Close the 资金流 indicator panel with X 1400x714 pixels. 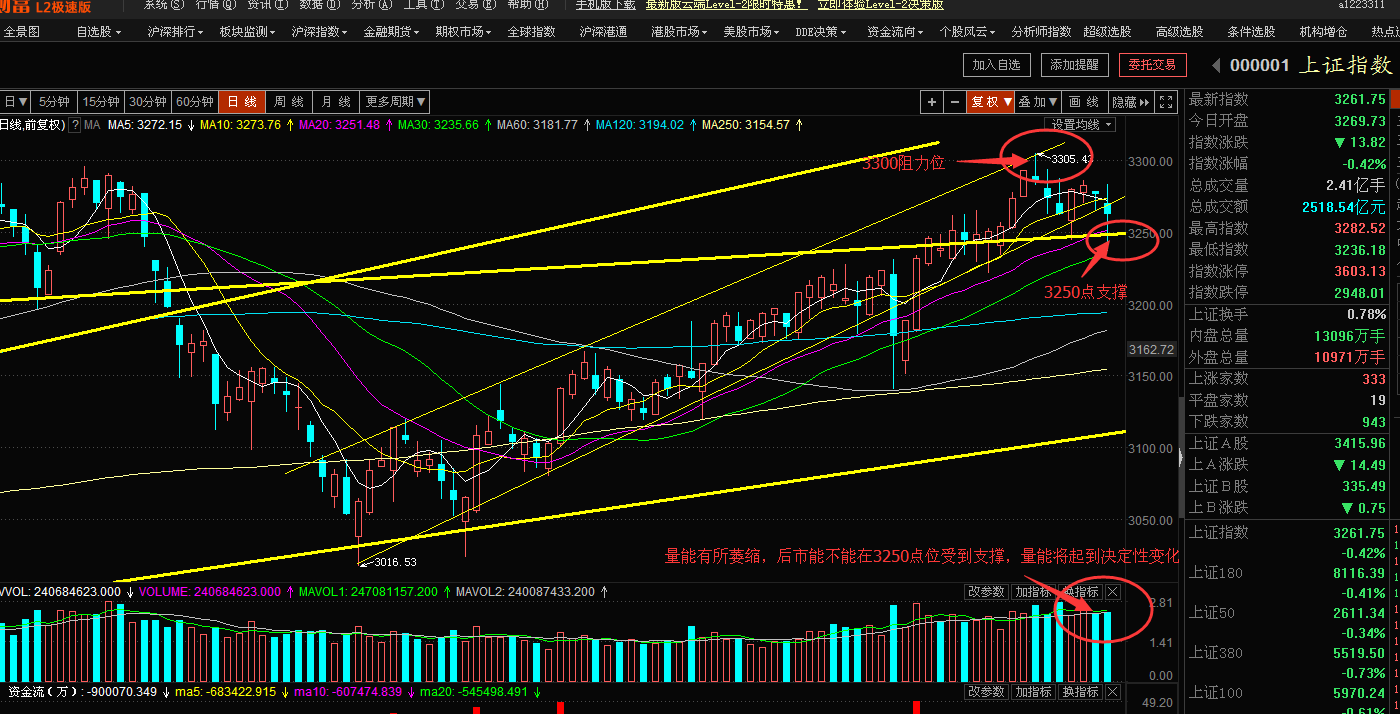pos(1113,692)
